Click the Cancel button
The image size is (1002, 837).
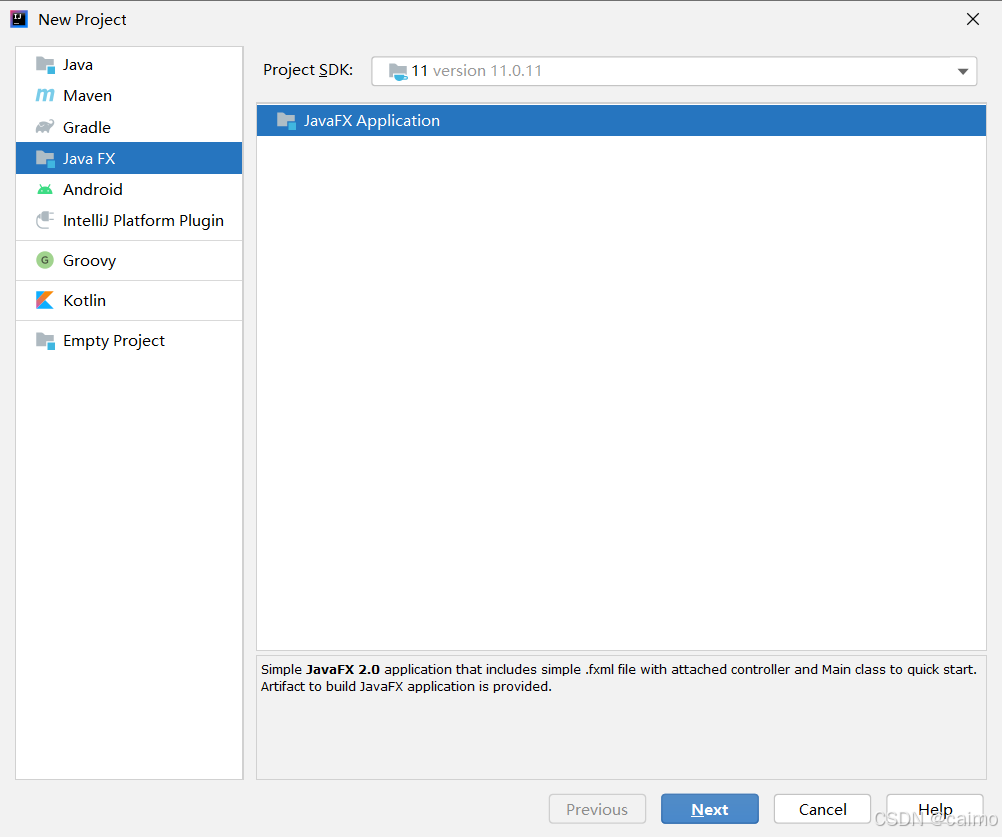tap(822, 809)
